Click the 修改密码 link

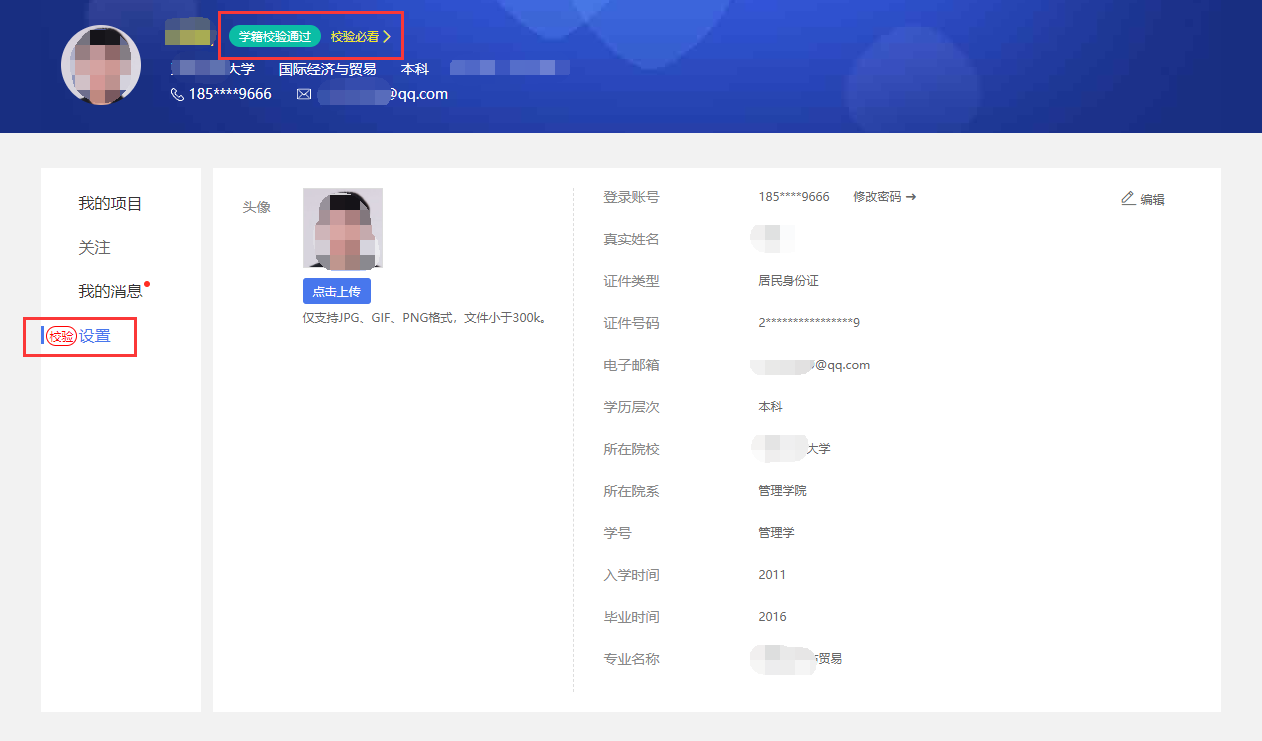[877, 197]
